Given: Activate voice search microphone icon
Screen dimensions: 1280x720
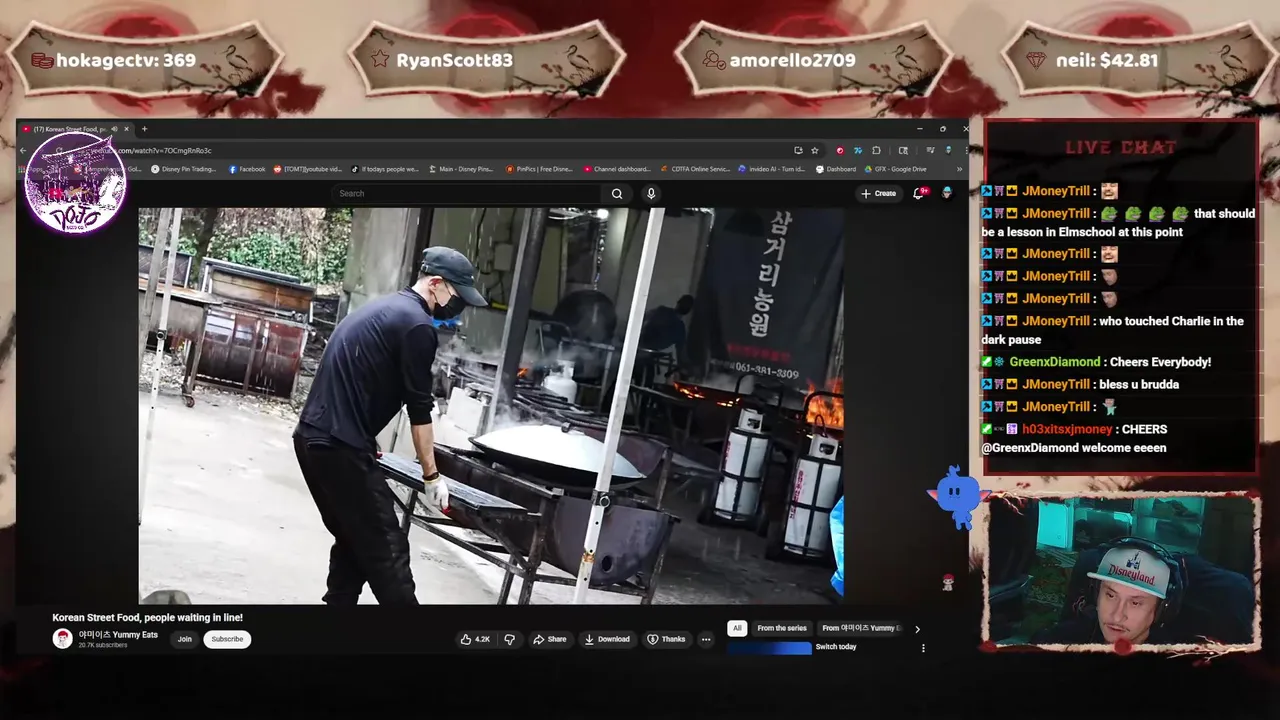Looking at the screenshot, I should click(651, 194).
